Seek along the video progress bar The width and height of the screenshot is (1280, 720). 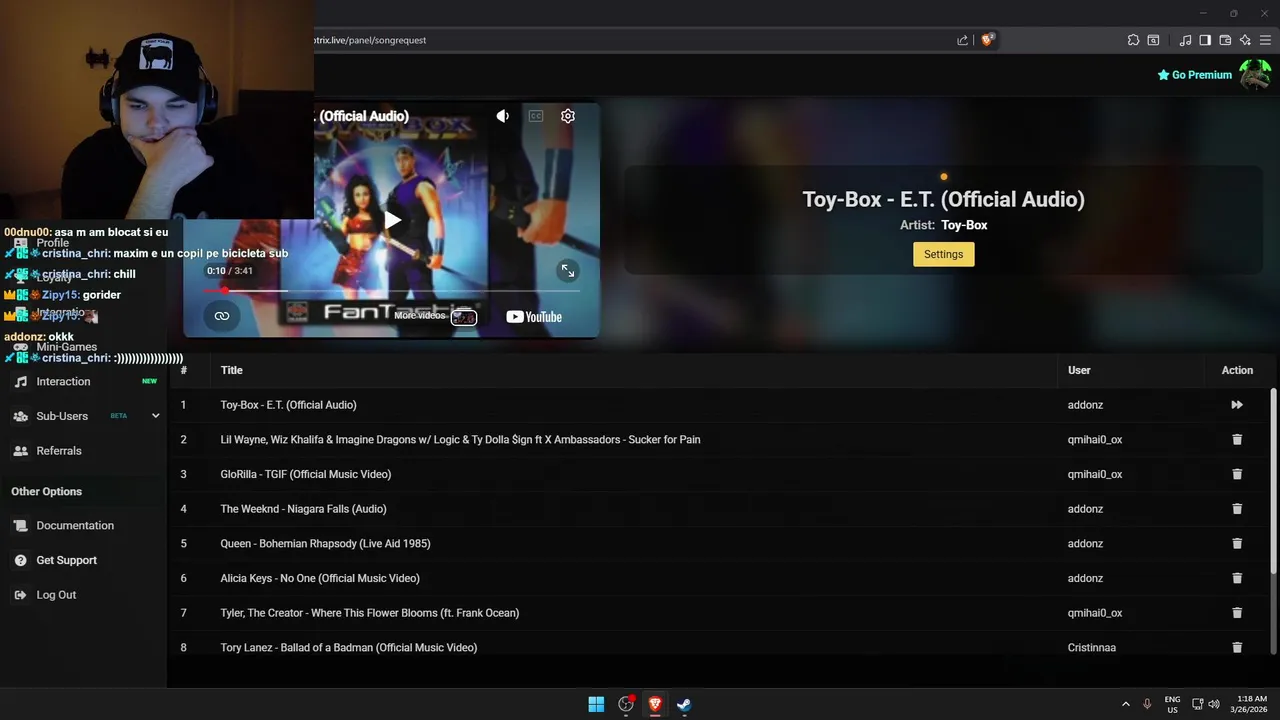point(391,291)
